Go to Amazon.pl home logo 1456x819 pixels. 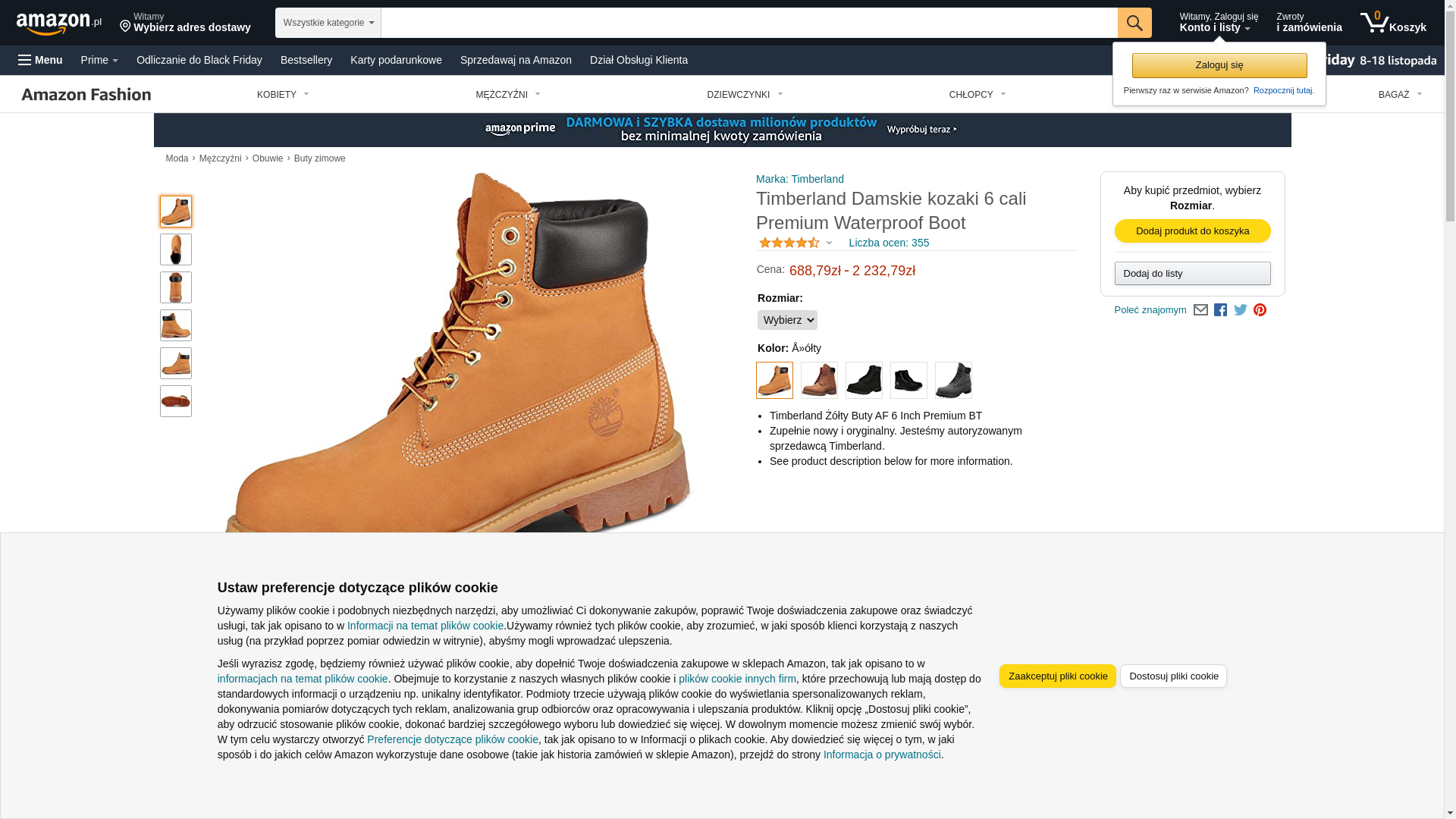[59, 23]
